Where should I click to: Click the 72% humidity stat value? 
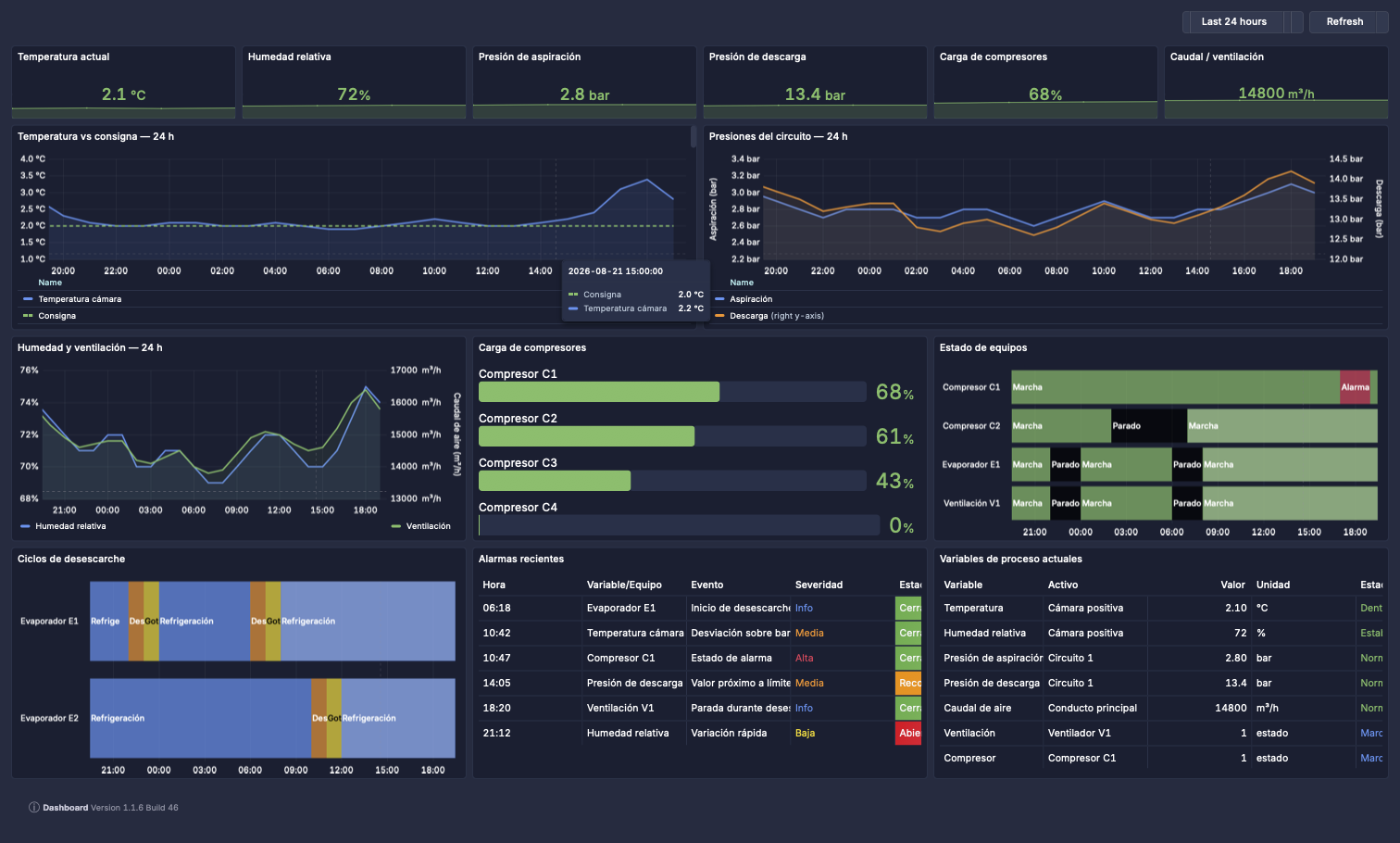[354, 94]
